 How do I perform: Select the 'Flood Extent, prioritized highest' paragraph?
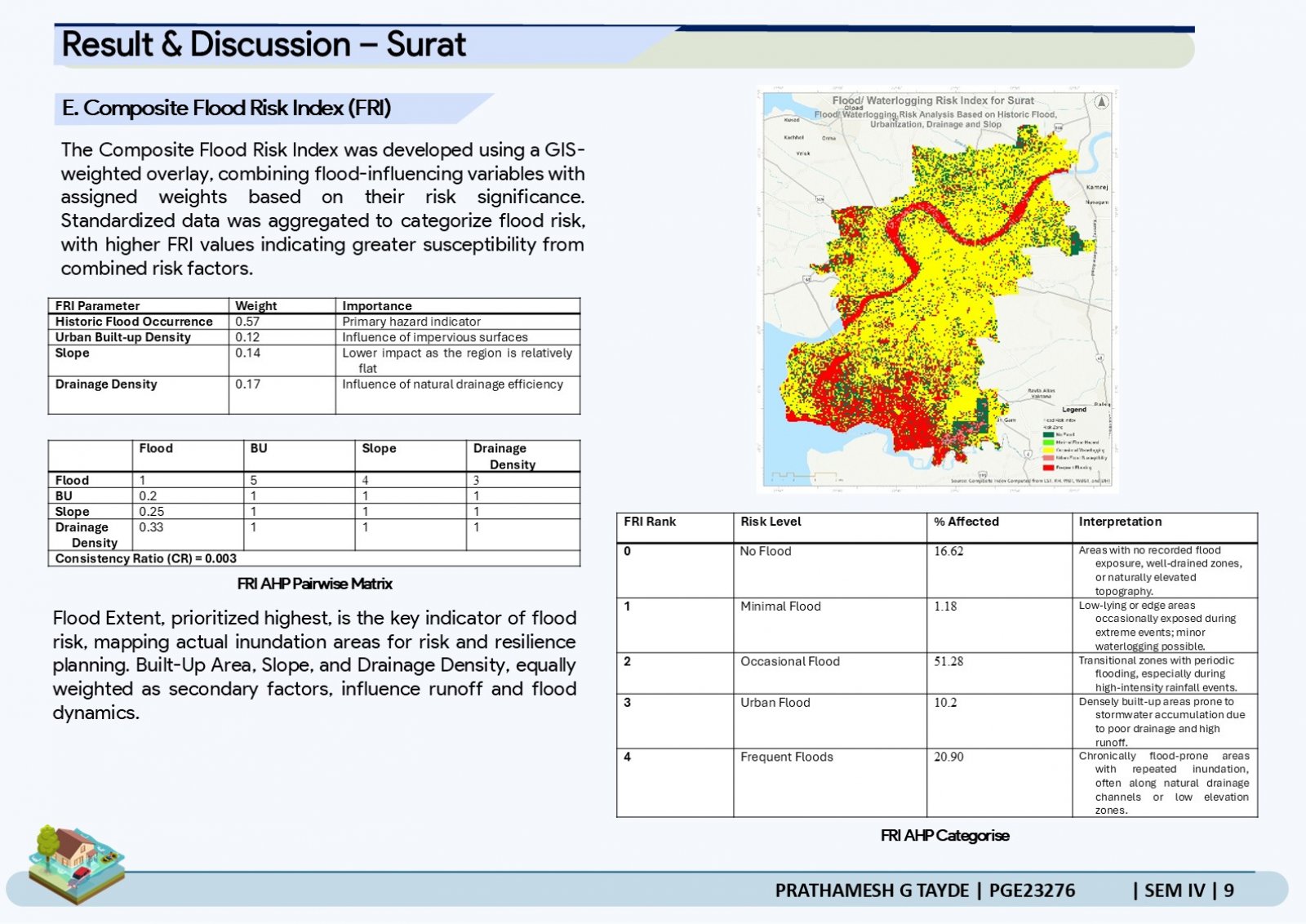(314, 665)
